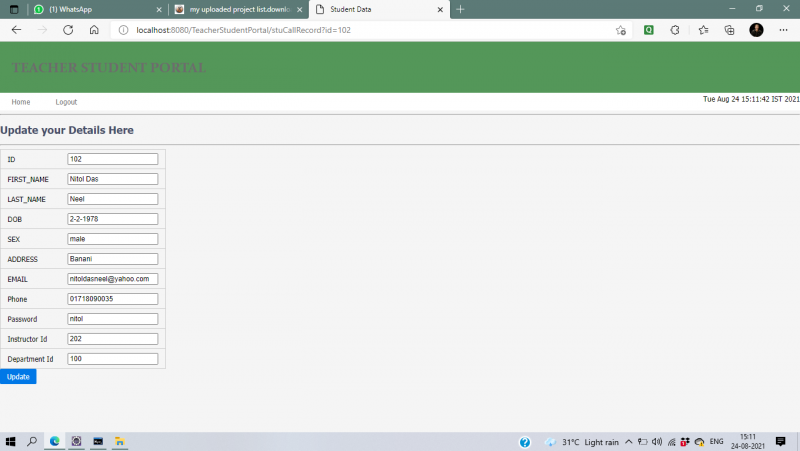Click the DOB field showing 2-2-1978
The width and height of the screenshot is (800, 451).
coord(113,219)
